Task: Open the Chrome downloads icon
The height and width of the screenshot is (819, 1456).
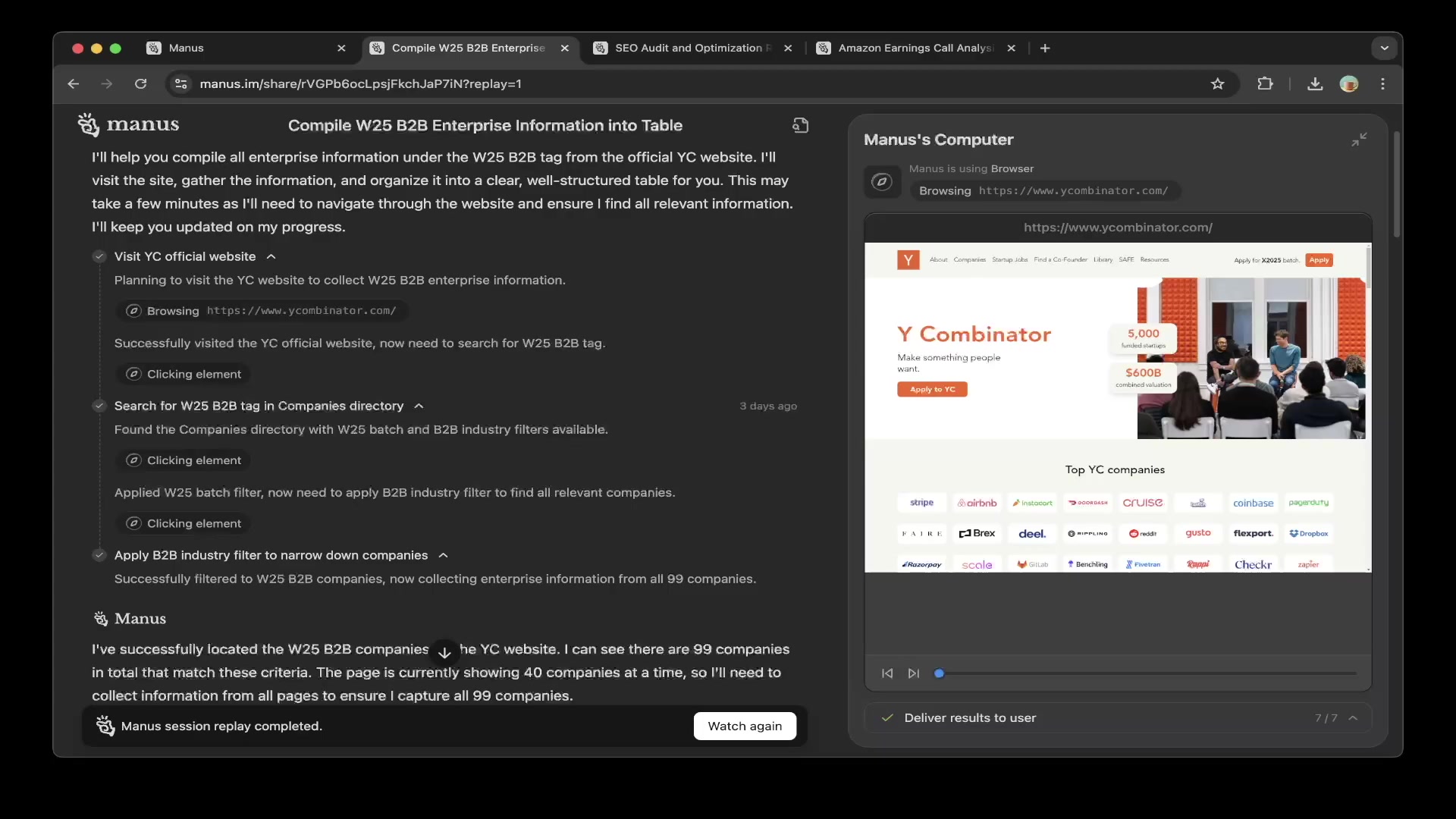Action: [1315, 84]
